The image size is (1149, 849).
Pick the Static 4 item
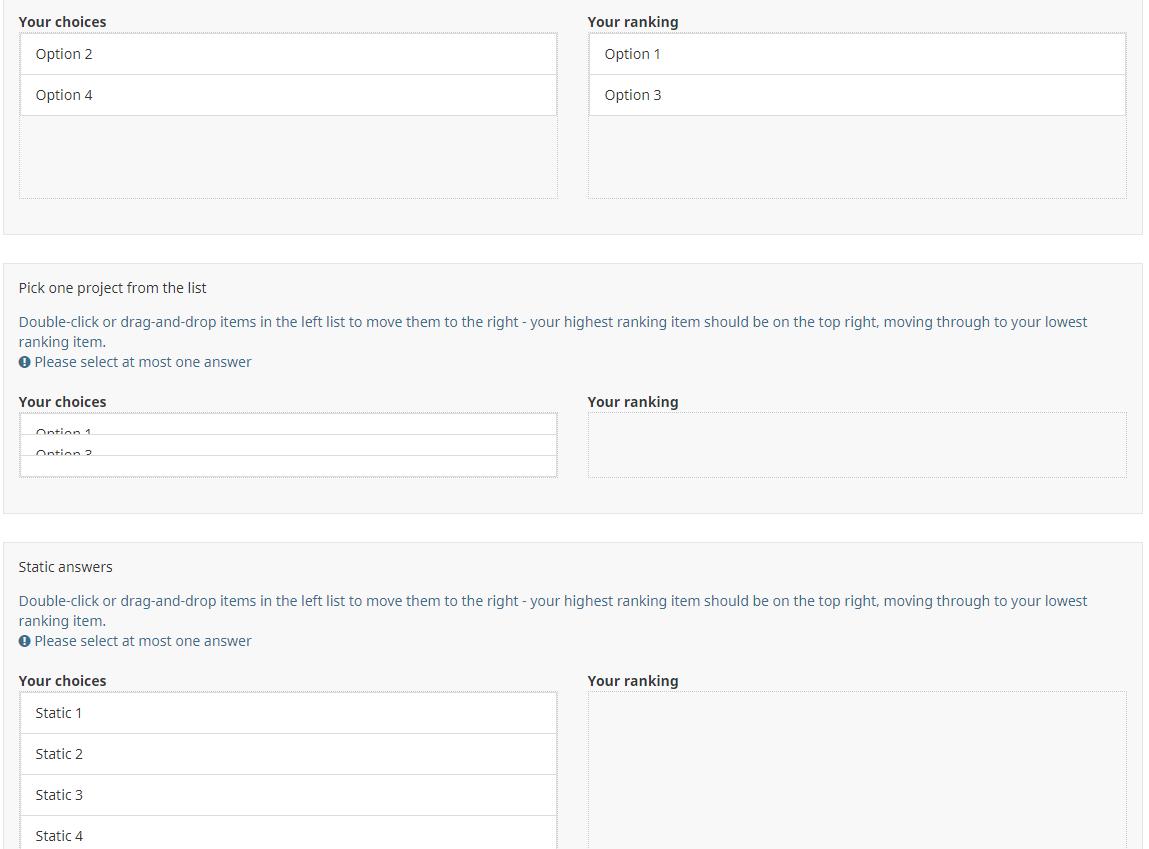pos(288,835)
